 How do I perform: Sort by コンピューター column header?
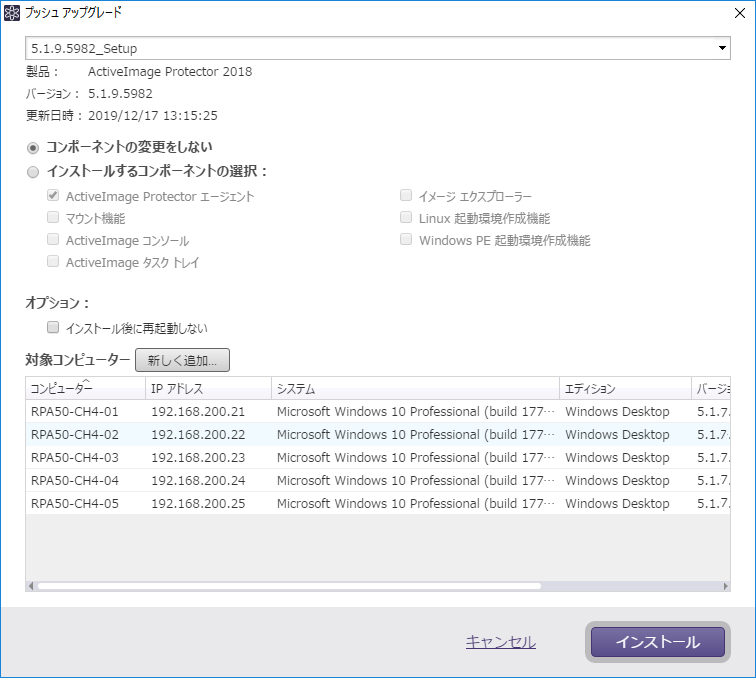tap(85, 389)
